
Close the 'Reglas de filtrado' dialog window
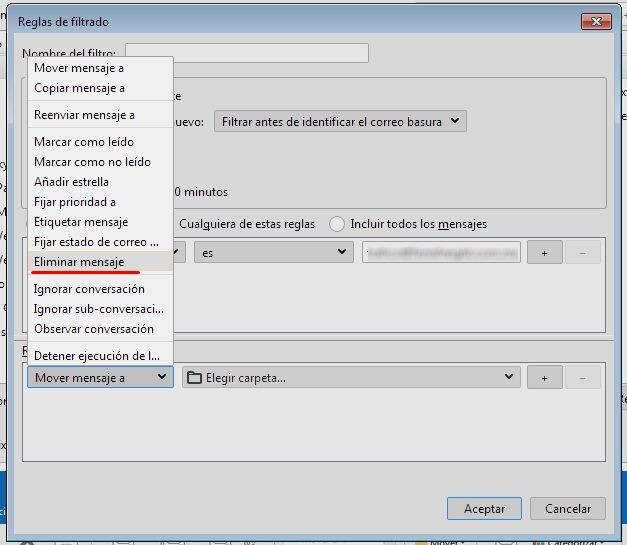click(596, 22)
